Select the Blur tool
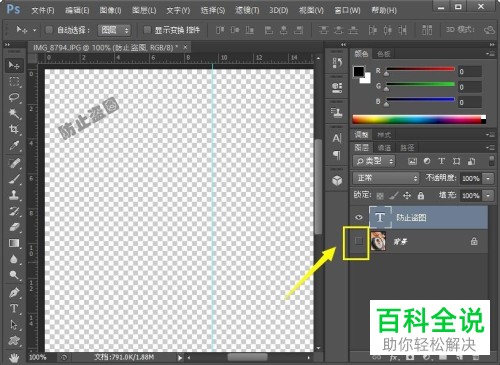 tap(14, 259)
